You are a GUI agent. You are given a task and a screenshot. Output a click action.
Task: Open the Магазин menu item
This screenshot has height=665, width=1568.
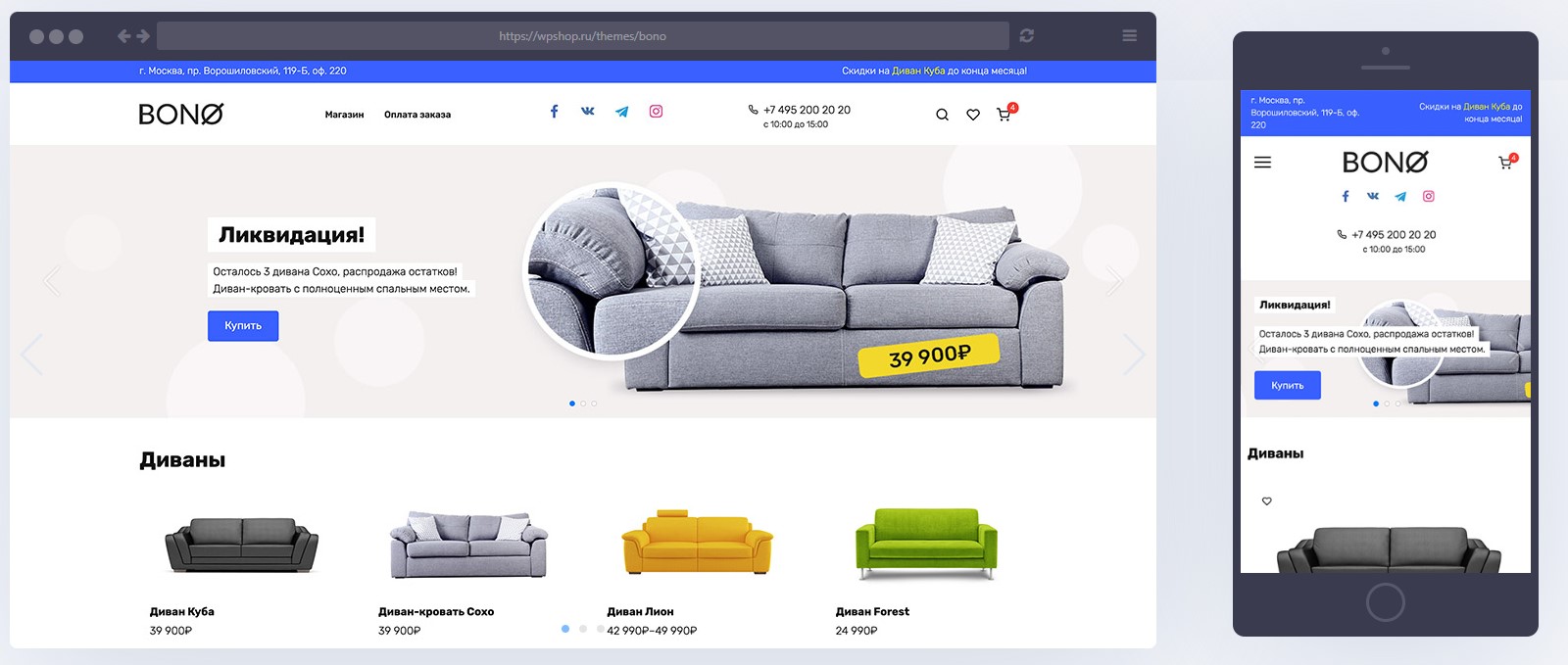(x=344, y=115)
